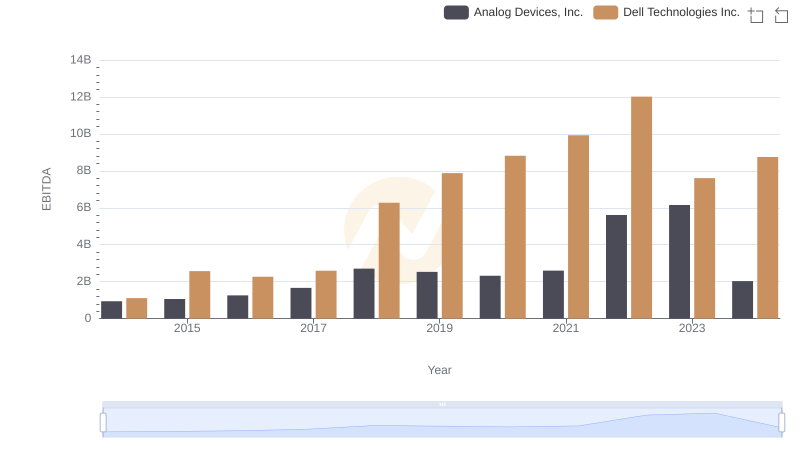The height and width of the screenshot is (461, 800).
Task: Select Analog Devices 2021 bar
Action: point(554,294)
